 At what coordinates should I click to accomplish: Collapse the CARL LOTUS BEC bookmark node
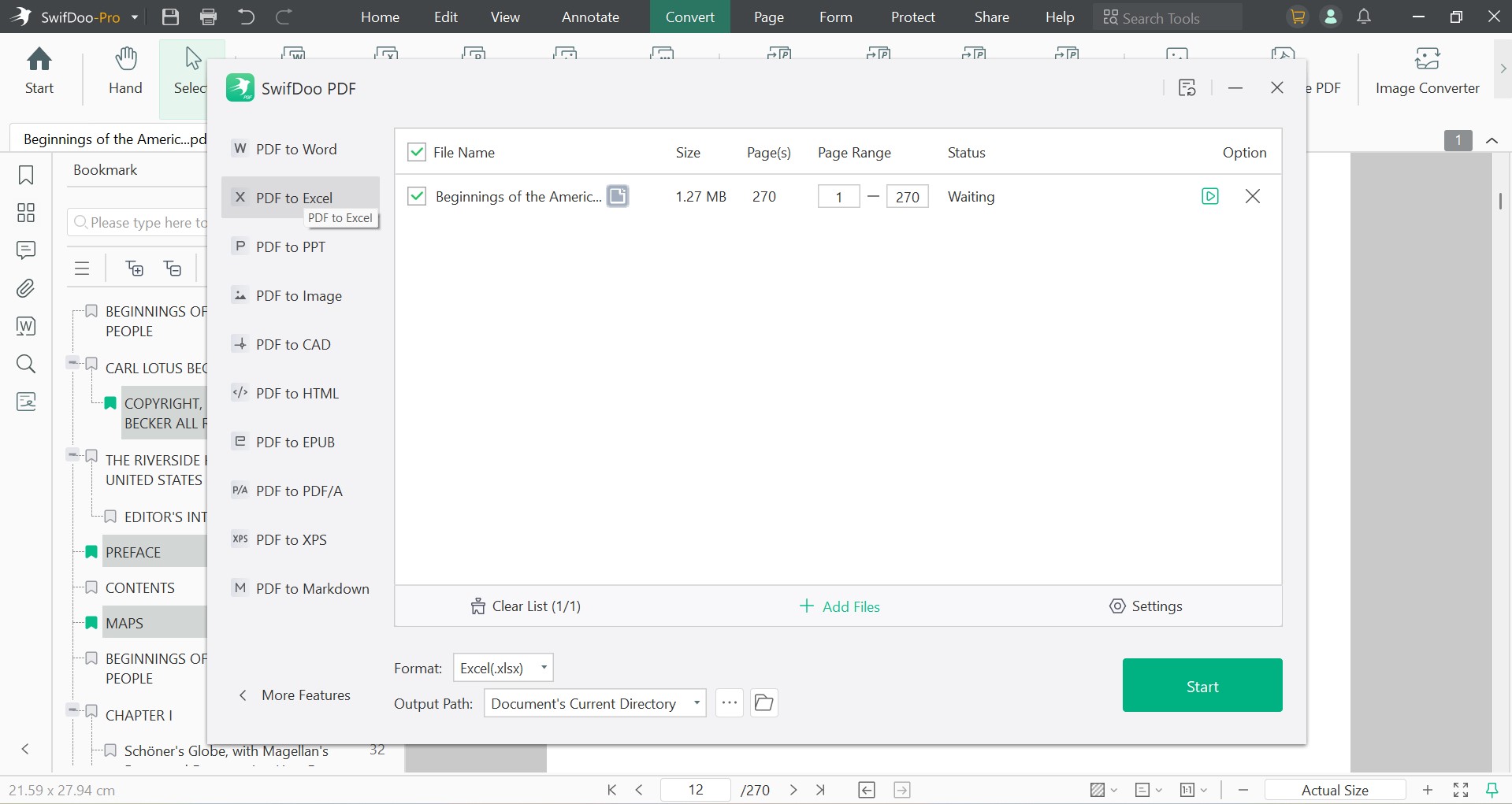[72, 363]
